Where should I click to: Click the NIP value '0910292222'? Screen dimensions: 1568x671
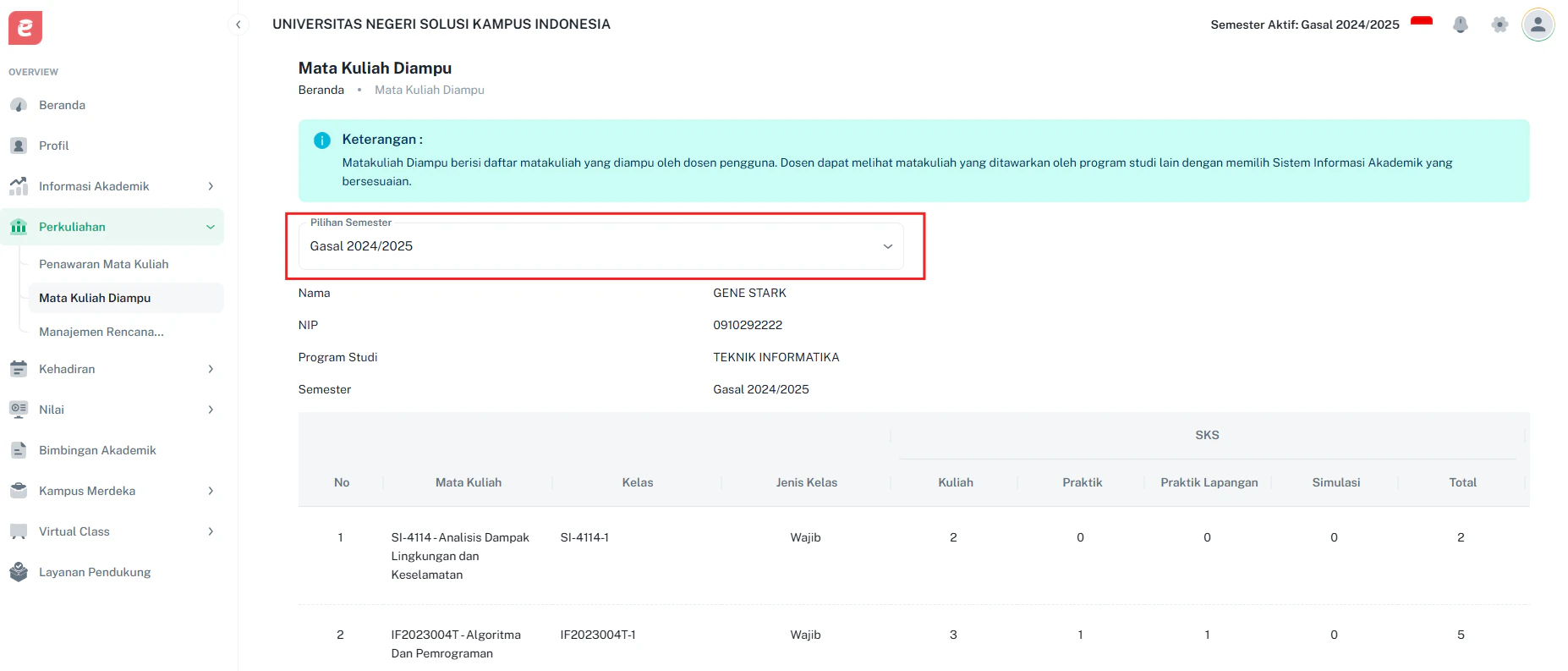point(748,325)
